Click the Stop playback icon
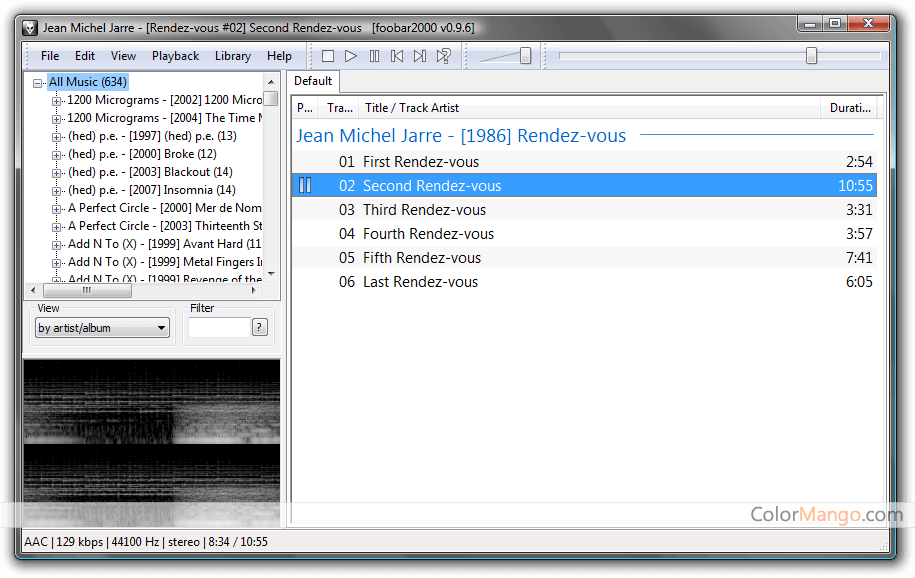 pos(328,56)
